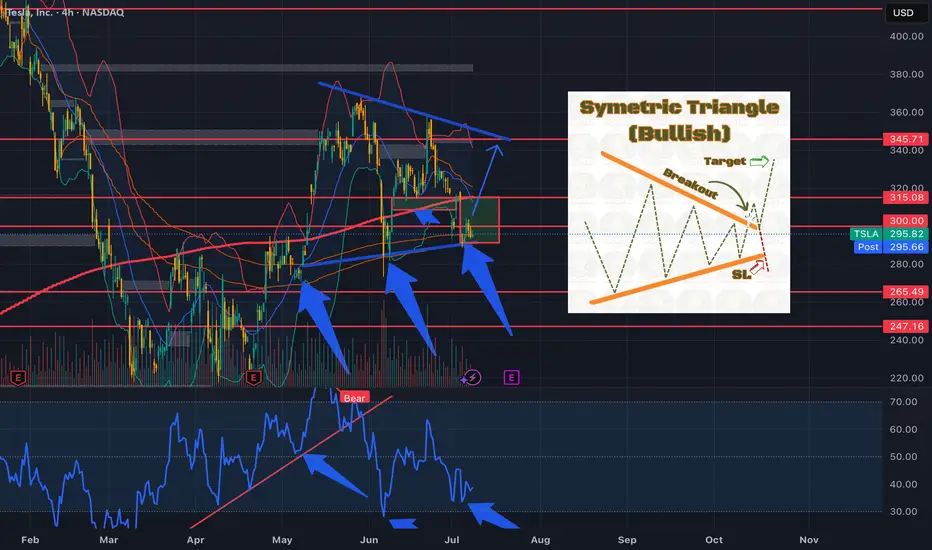Click the Nov label on the time axis

coord(808,540)
